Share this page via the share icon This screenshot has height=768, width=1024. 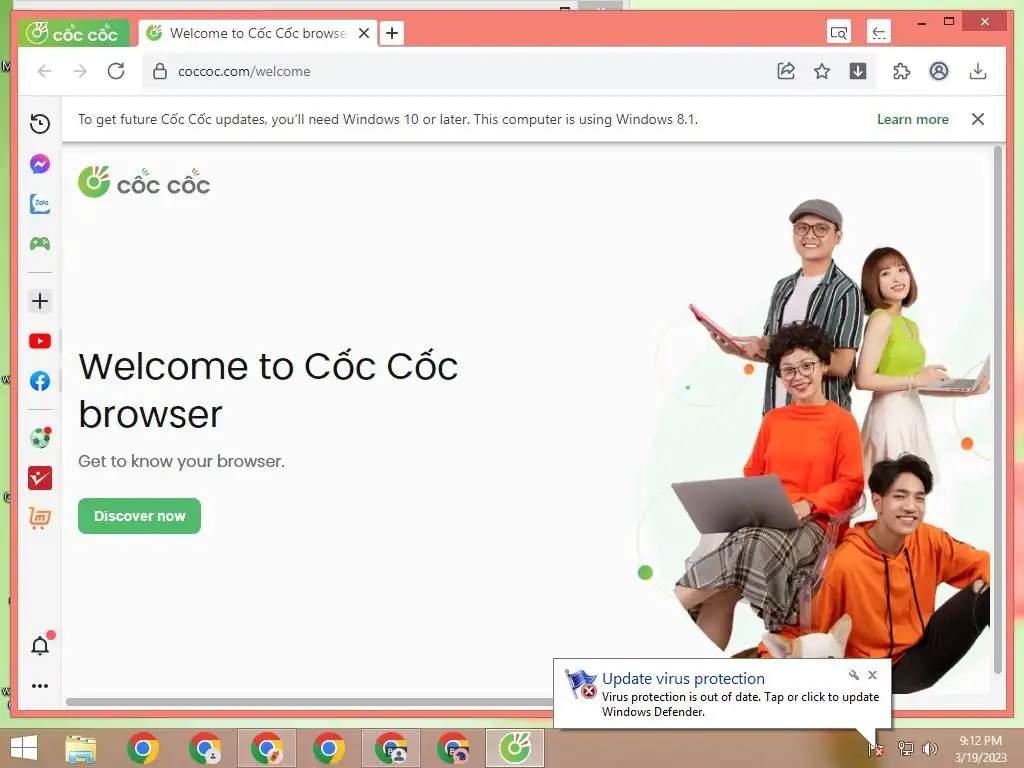tap(786, 71)
